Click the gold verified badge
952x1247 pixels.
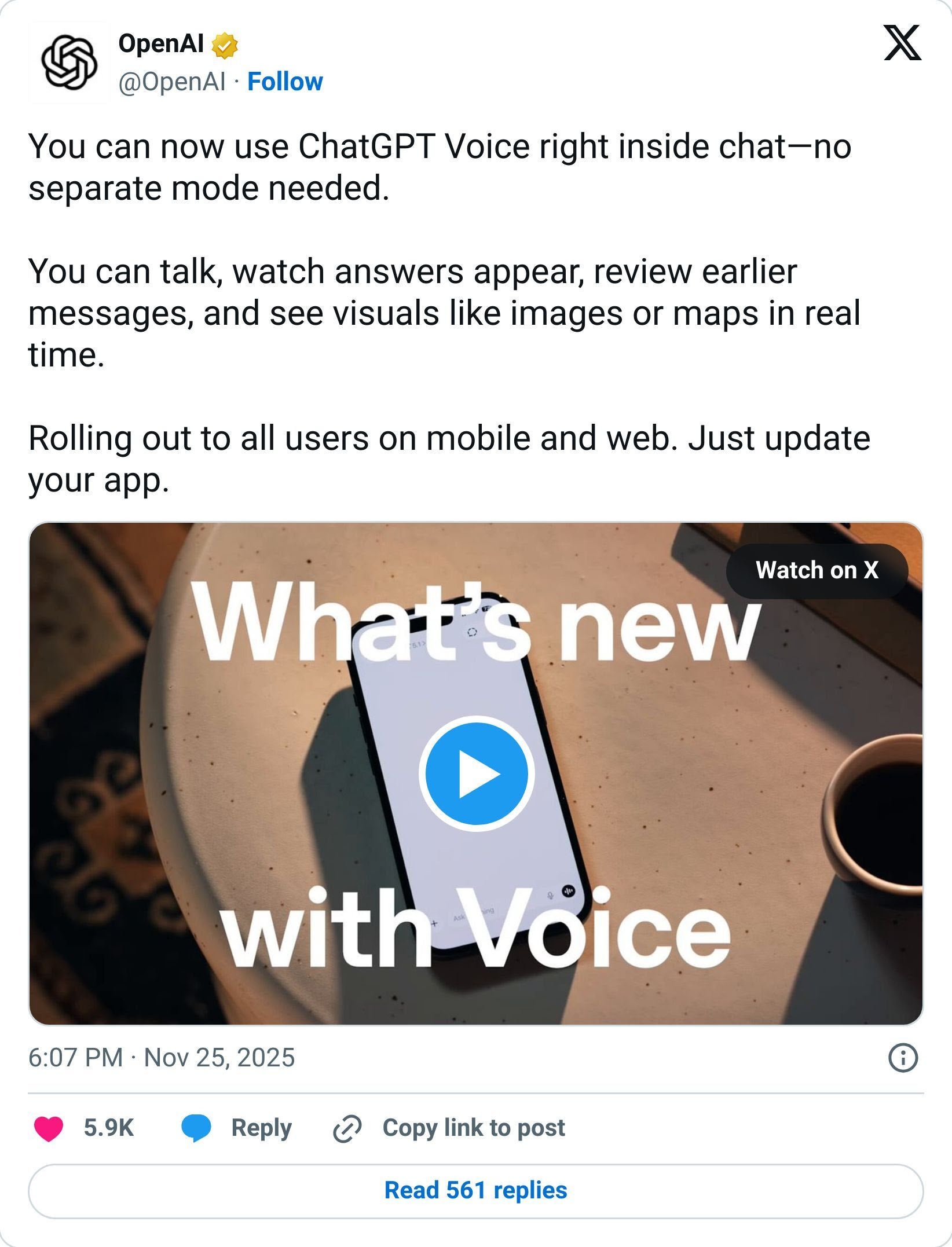click(x=225, y=46)
